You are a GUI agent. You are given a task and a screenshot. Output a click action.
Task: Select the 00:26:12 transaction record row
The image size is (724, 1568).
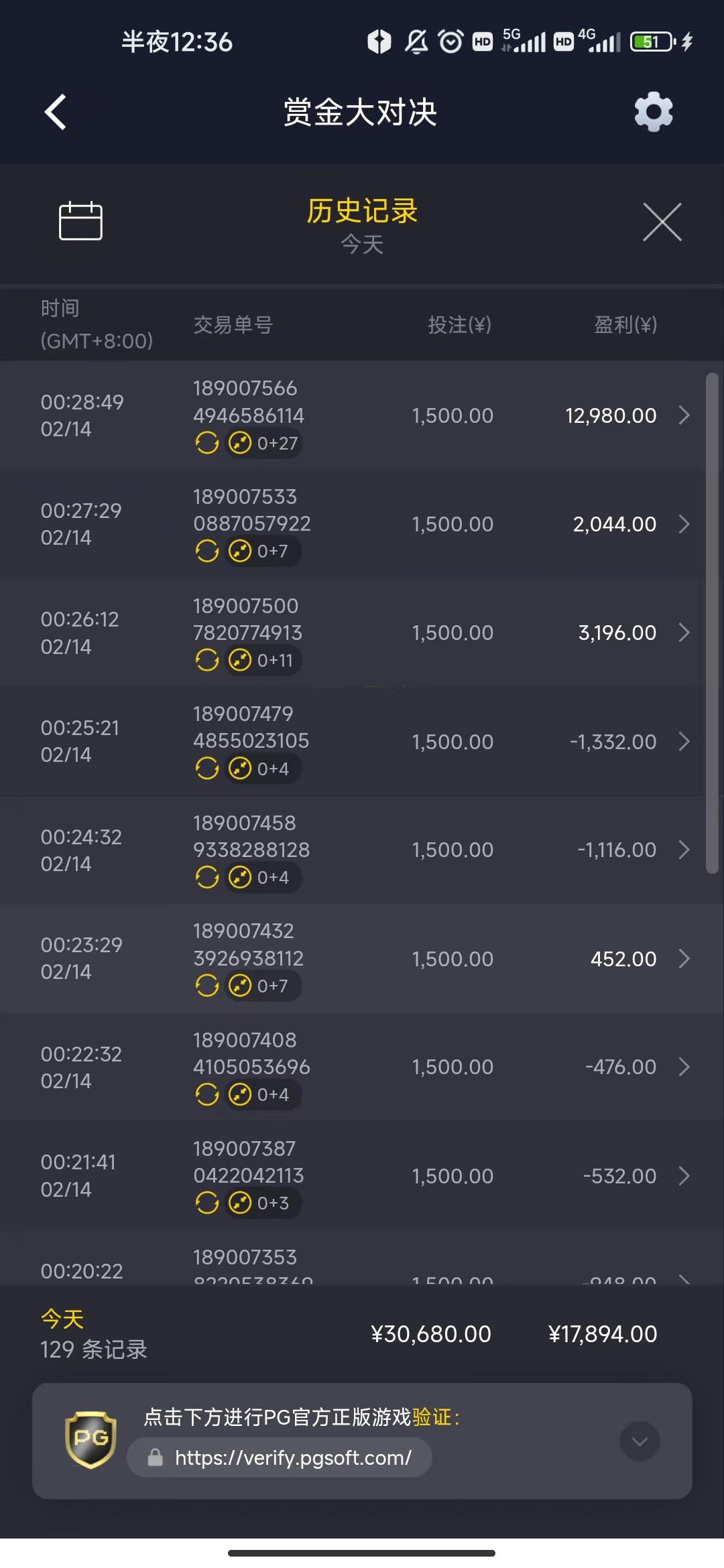pyautogui.click(x=362, y=633)
